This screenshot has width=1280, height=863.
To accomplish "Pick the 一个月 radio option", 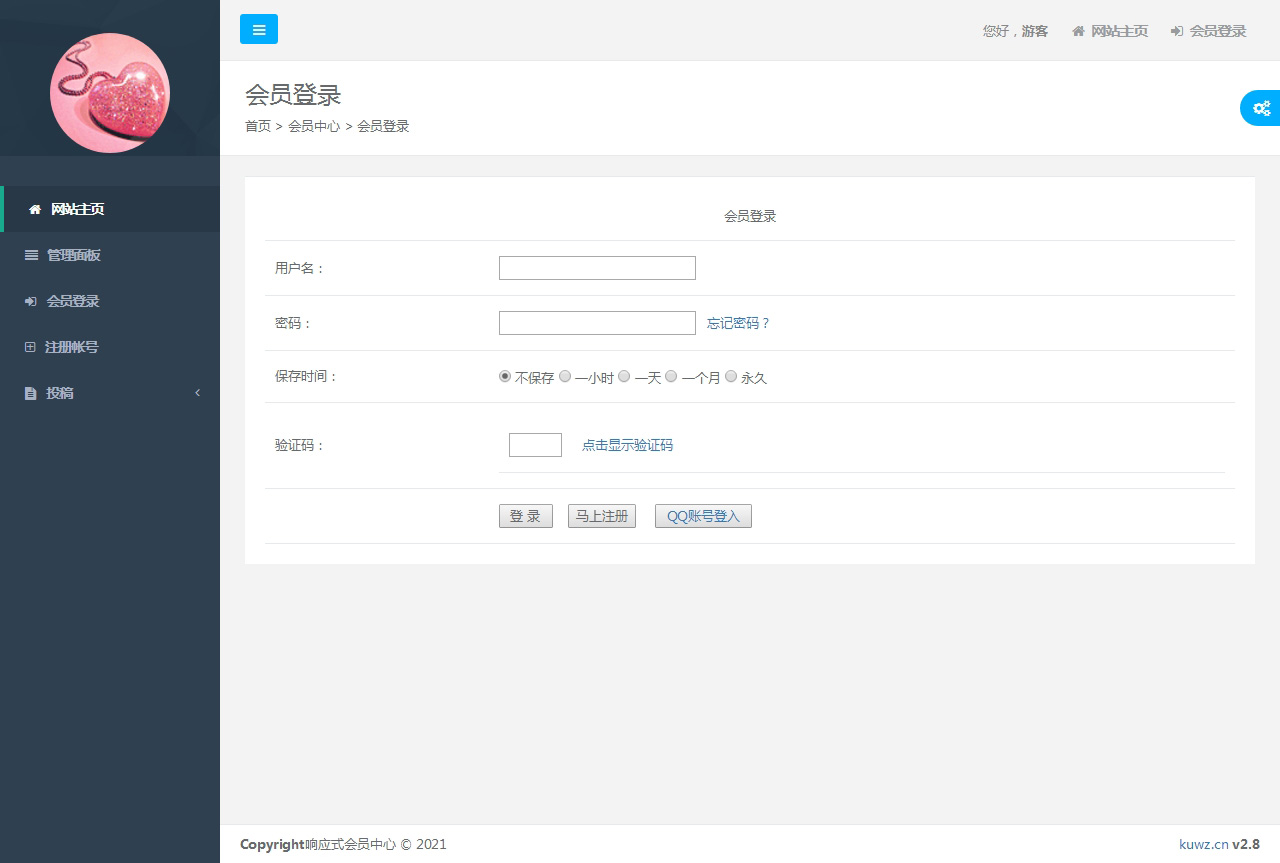I will click(671, 377).
